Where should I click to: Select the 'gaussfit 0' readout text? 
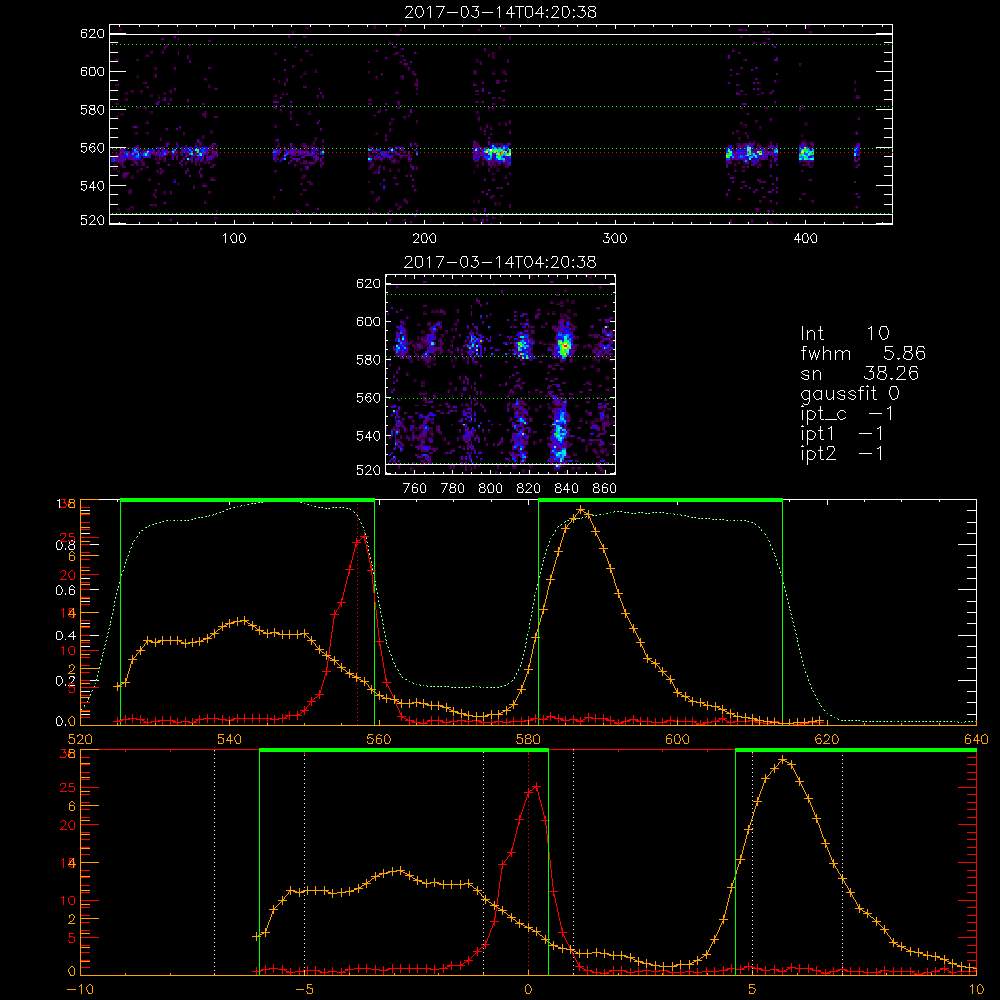pyautogui.click(x=849, y=393)
